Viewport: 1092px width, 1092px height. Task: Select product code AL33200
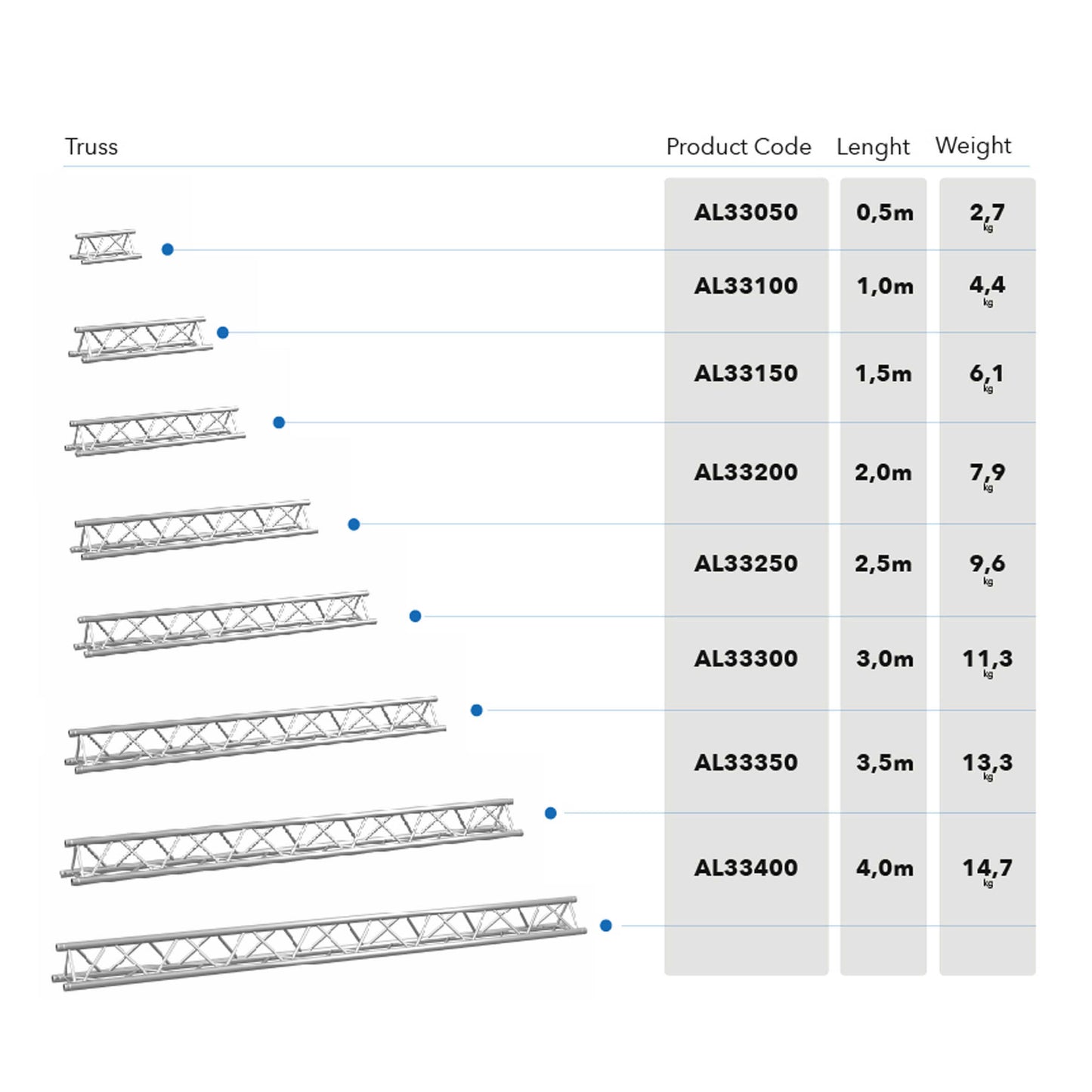pyautogui.click(x=746, y=472)
